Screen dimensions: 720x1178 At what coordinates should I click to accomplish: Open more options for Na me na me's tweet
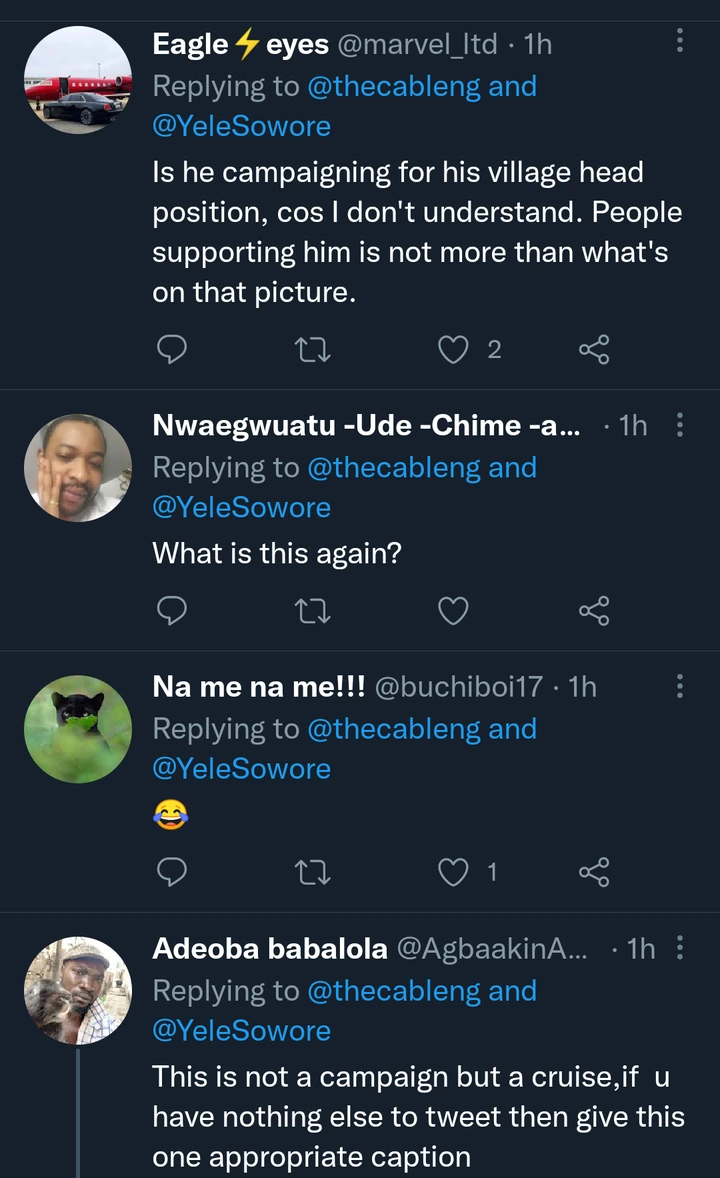680,686
